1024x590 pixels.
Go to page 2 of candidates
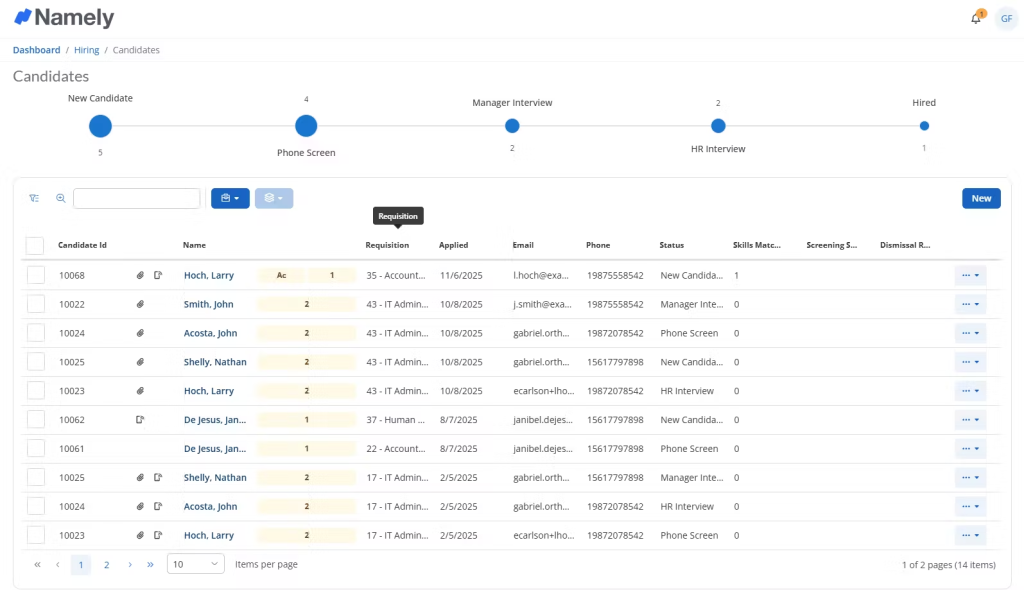point(107,564)
